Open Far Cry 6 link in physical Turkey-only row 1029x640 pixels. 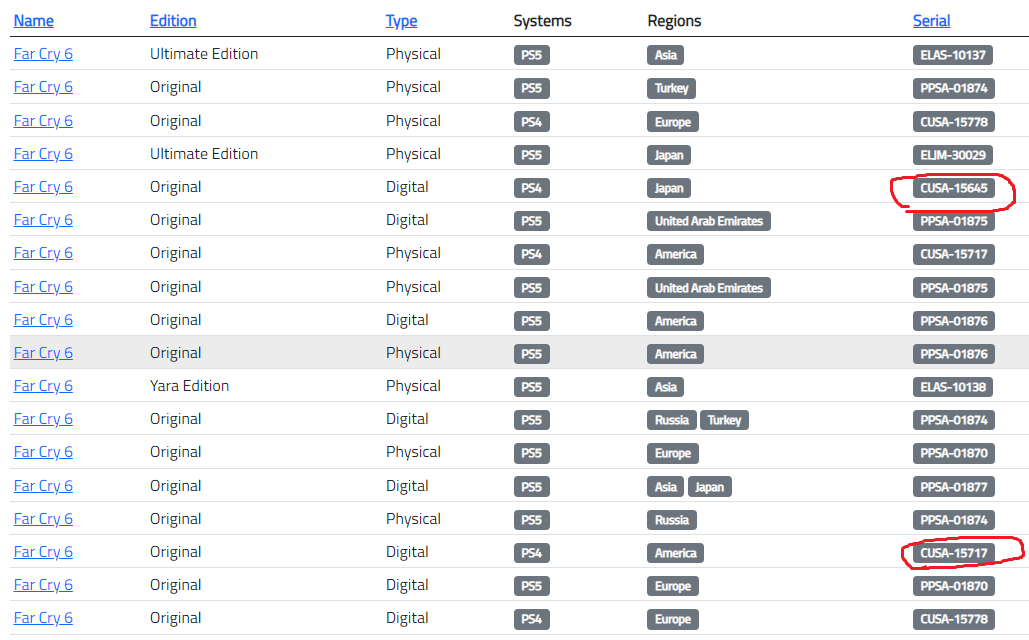tap(43, 87)
